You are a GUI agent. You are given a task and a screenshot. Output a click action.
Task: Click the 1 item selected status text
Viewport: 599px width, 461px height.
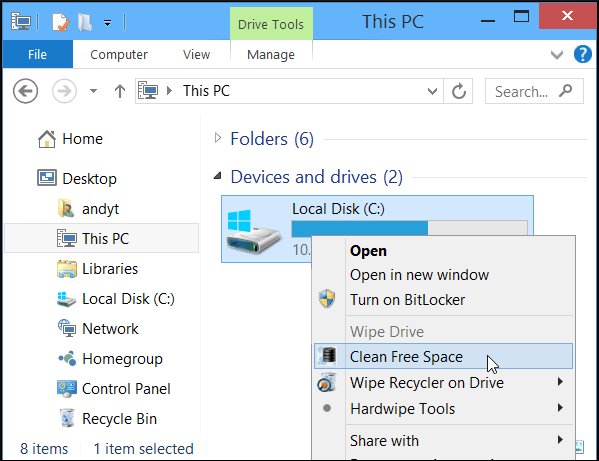[144, 449]
